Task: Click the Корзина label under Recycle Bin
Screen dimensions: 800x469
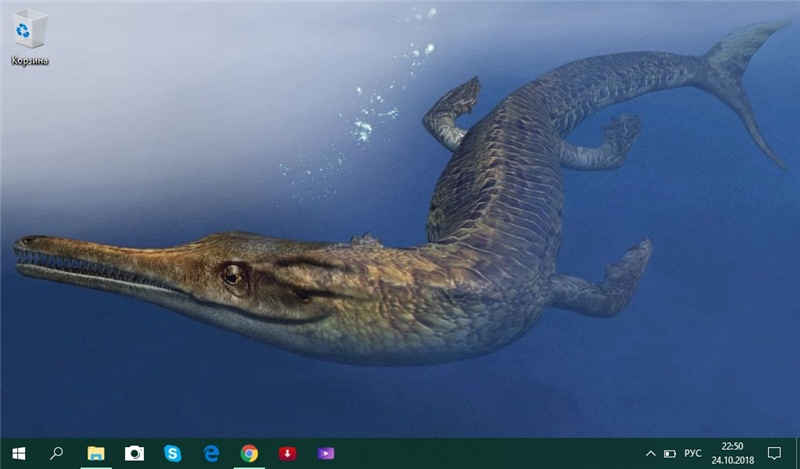Action: point(29,61)
